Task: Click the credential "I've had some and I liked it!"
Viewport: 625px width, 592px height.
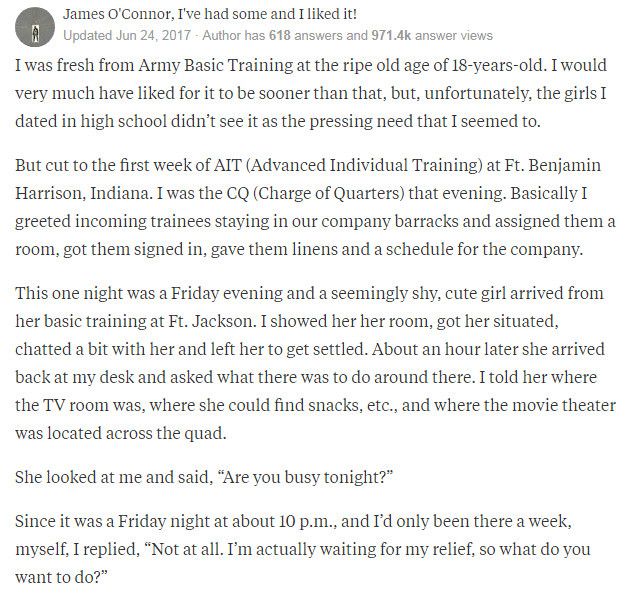Action: (x=267, y=14)
